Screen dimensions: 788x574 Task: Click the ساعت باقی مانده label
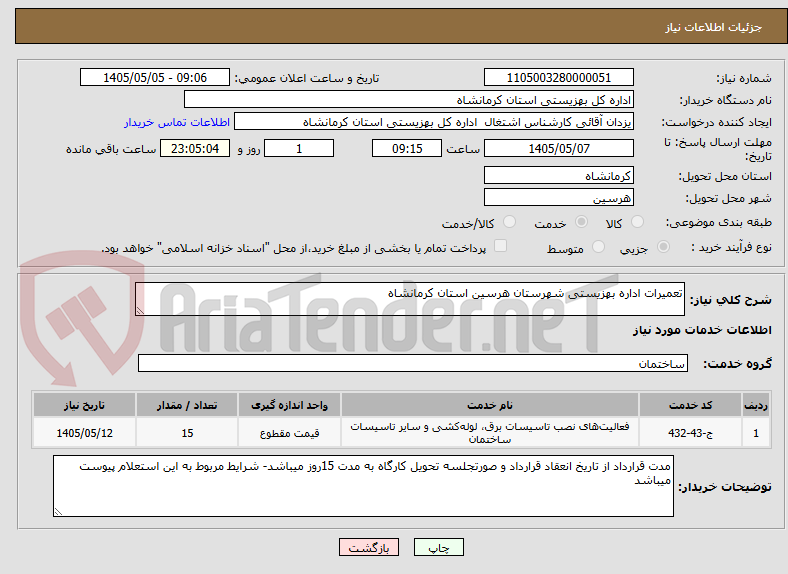pos(111,149)
